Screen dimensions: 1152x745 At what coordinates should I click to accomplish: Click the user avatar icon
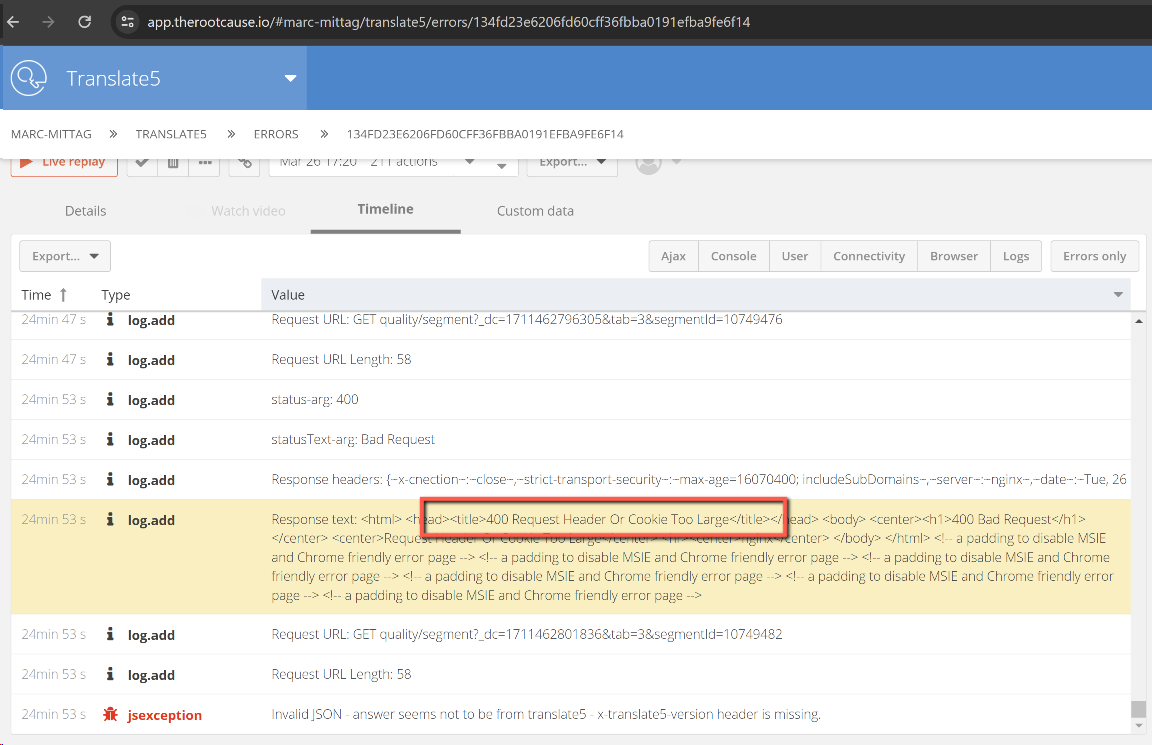point(649,163)
